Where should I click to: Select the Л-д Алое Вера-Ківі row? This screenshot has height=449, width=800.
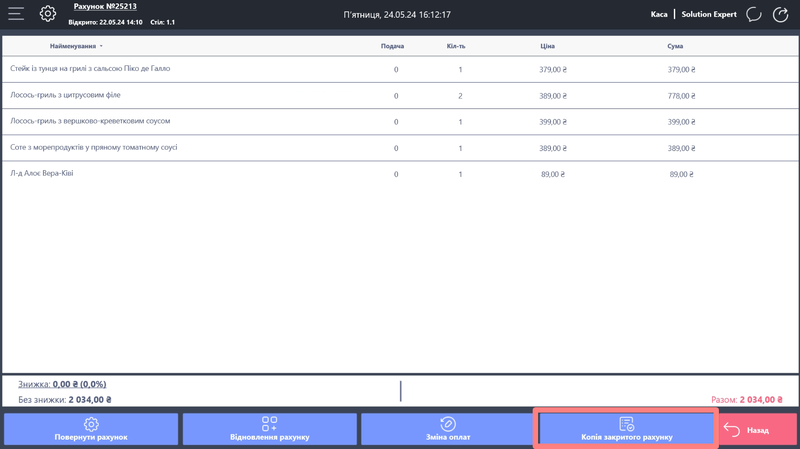pyautogui.click(x=42, y=174)
